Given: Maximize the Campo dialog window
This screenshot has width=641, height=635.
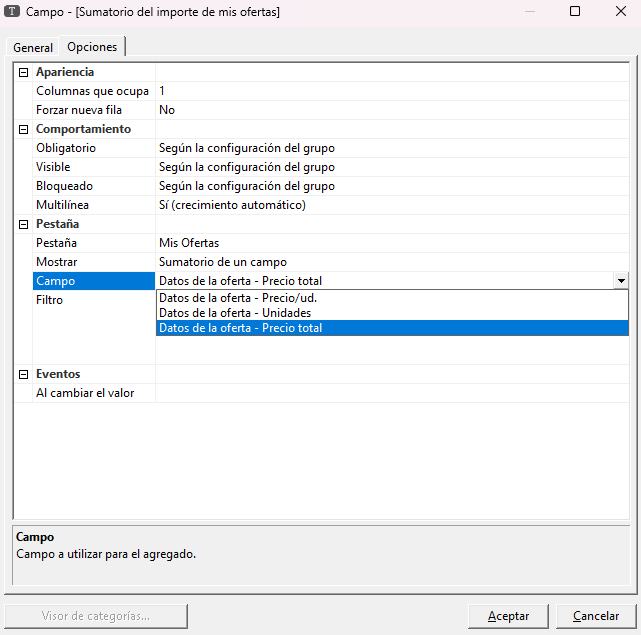Looking at the screenshot, I should 575,12.
